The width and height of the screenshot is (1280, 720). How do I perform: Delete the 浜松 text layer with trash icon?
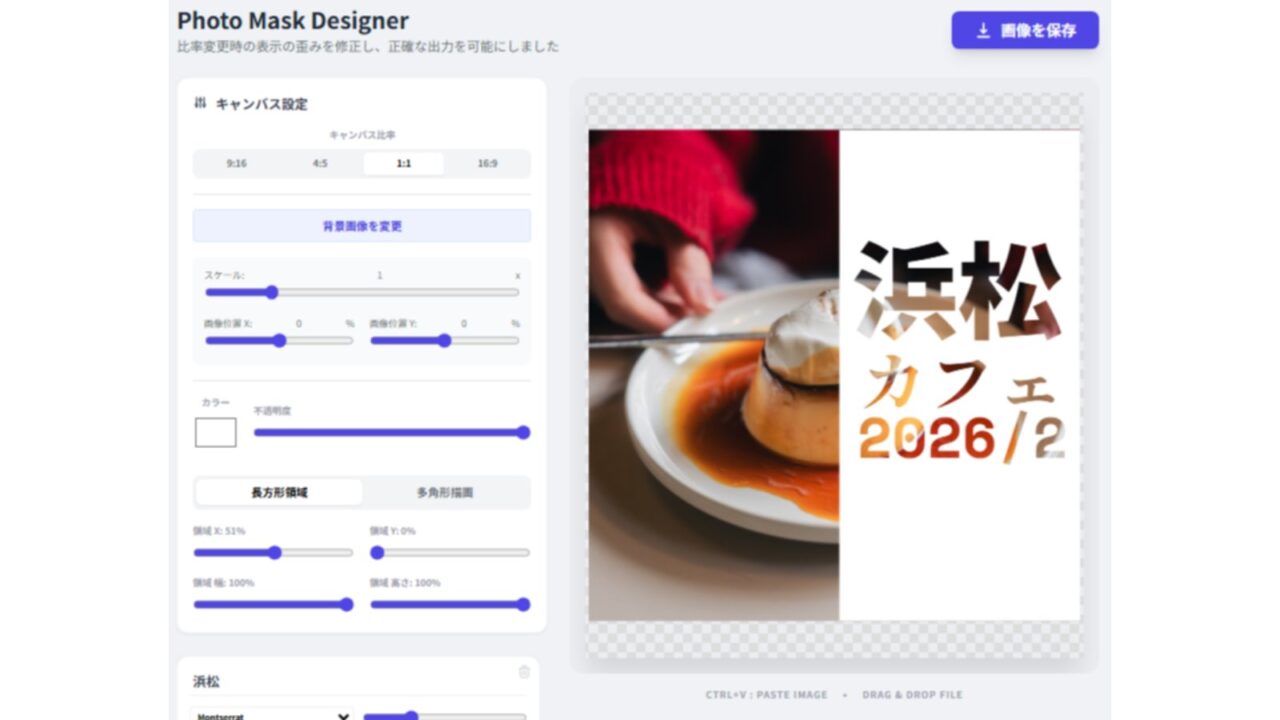tap(524, 672)
